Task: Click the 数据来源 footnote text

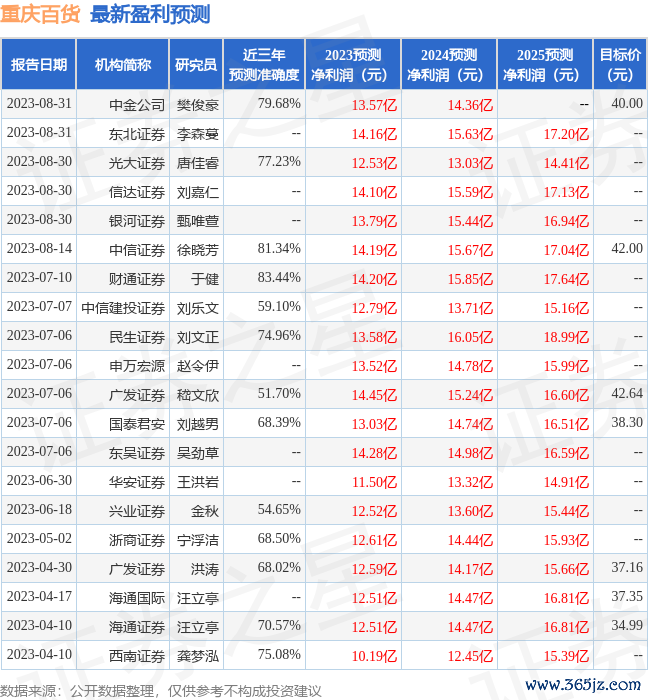Action: [x=161, y=691]
